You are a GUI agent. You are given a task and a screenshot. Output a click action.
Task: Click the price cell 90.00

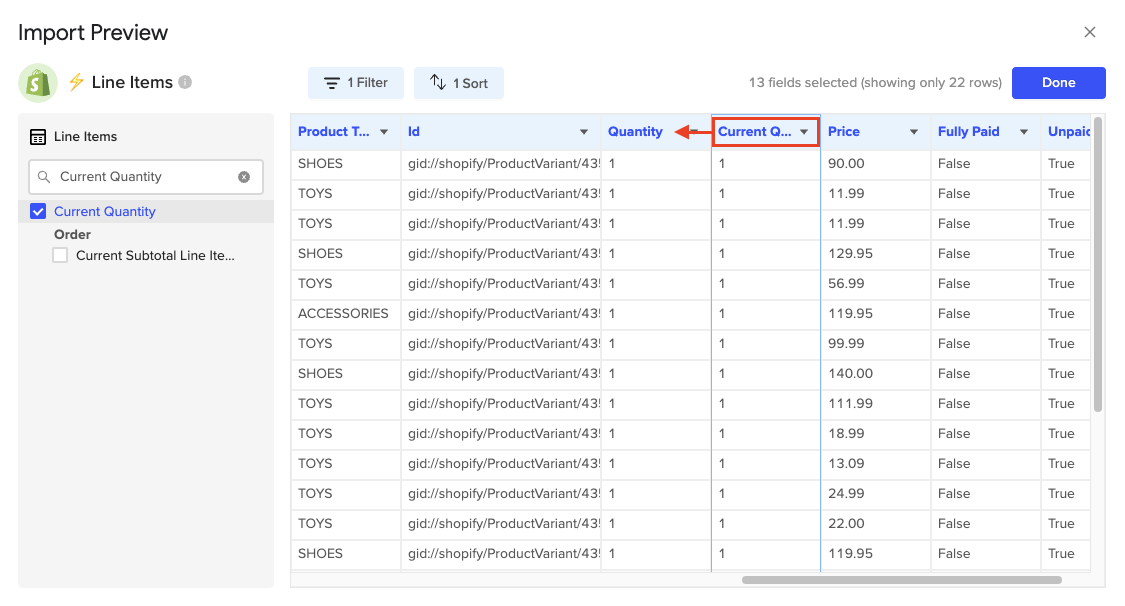pos(875,164)
